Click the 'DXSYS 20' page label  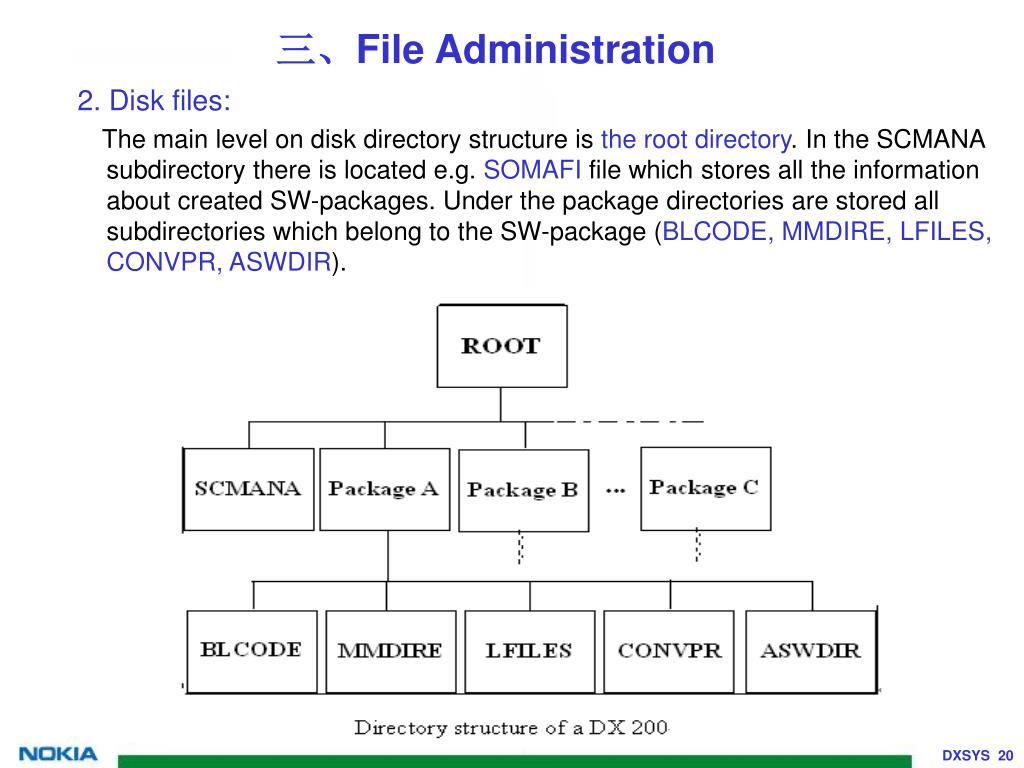[x=977, y=755]
